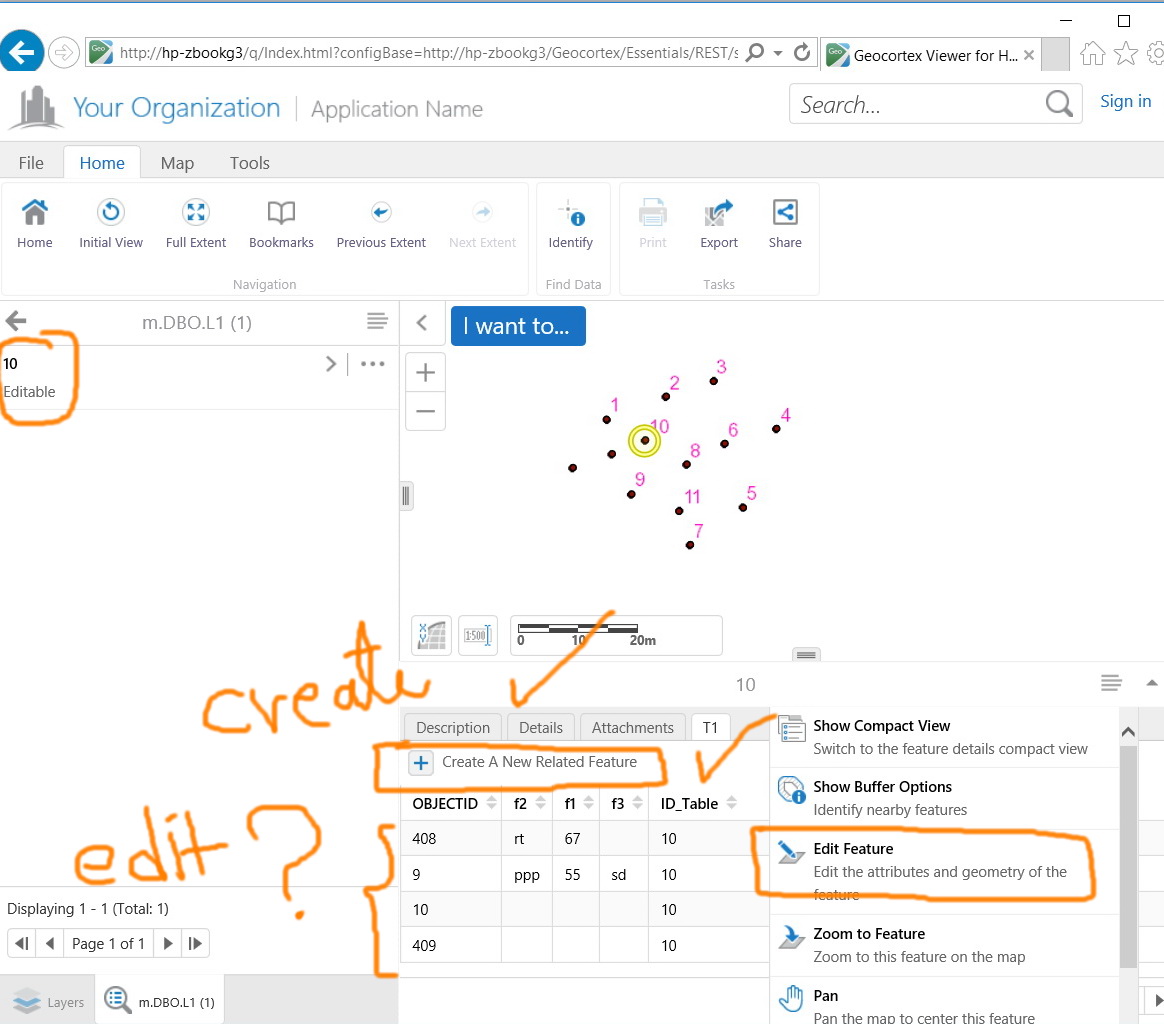Open the Export tool

pyautogui.click(x=719, y=224)
